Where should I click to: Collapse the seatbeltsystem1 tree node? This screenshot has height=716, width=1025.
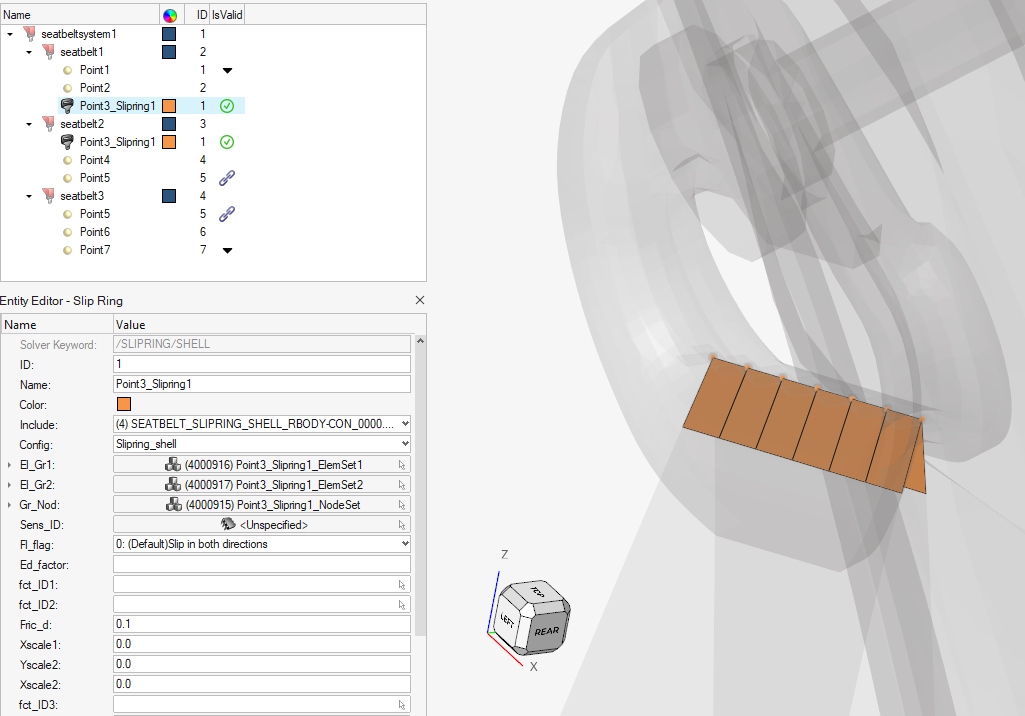tap(10, 34)
